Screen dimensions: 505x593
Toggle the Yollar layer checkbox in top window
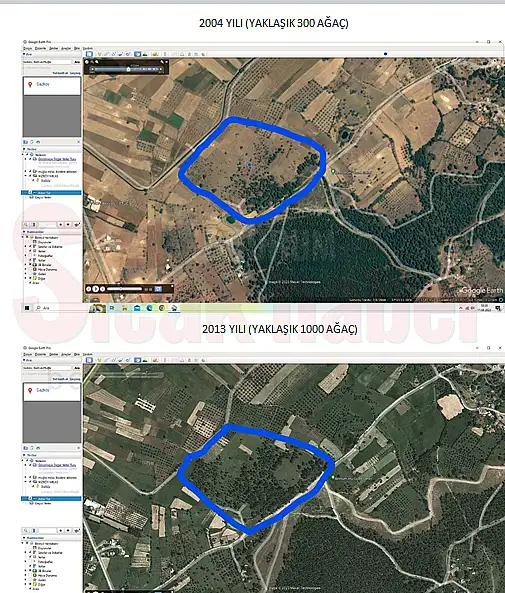click(30, 260)
